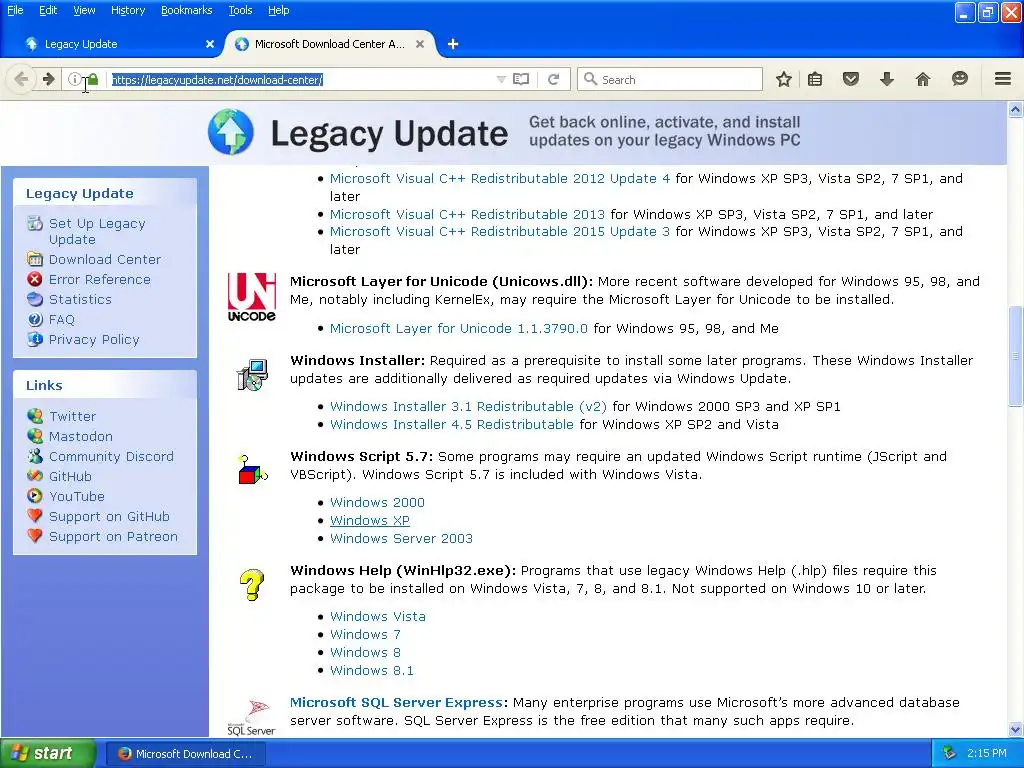Go forward with the forward arrow
The width and height of the screenshot is (1024, 768).
click(x=49, y=80)
